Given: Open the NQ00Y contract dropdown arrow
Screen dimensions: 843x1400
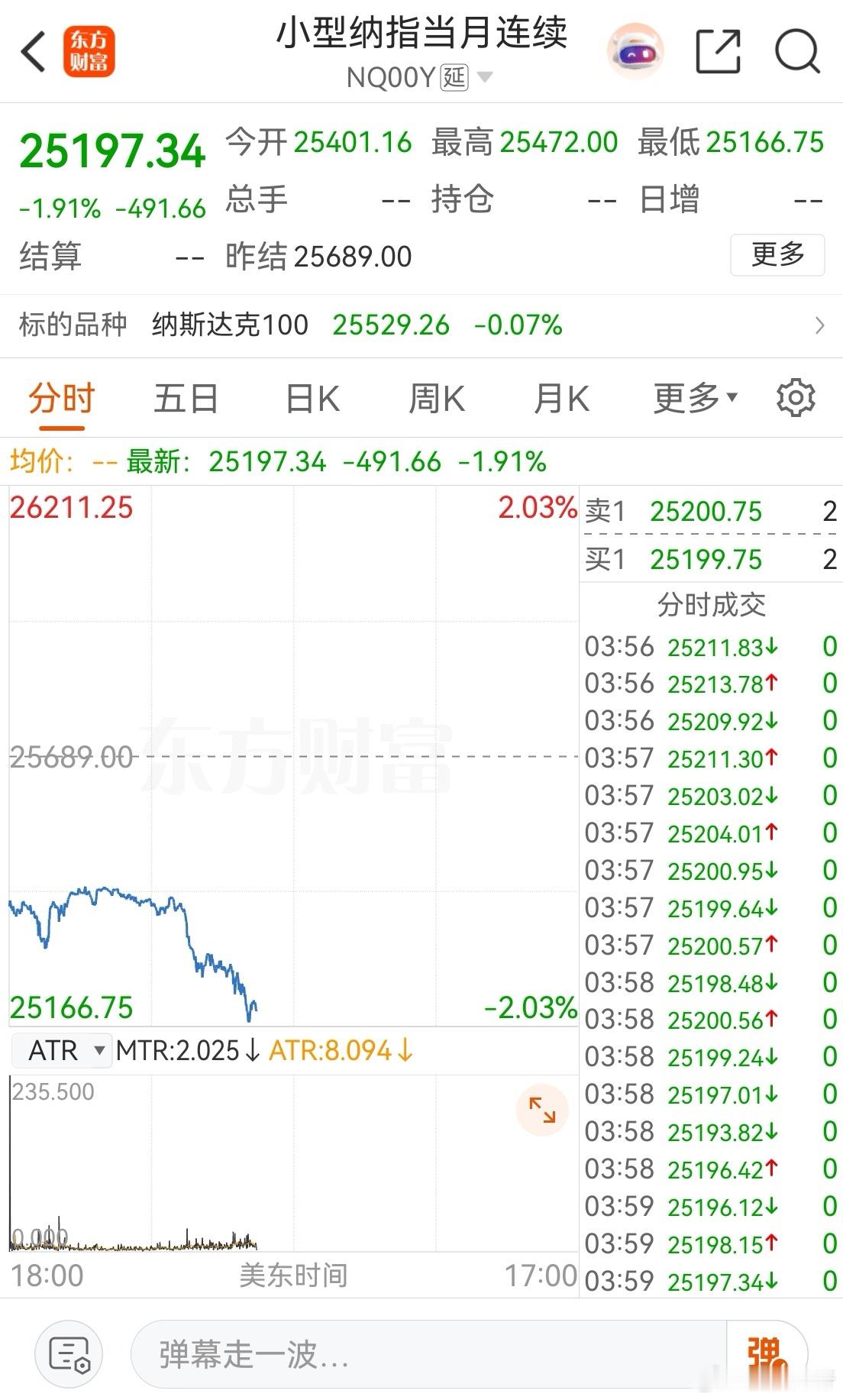Looking at the screenshot, I should (x=484, y=76).
